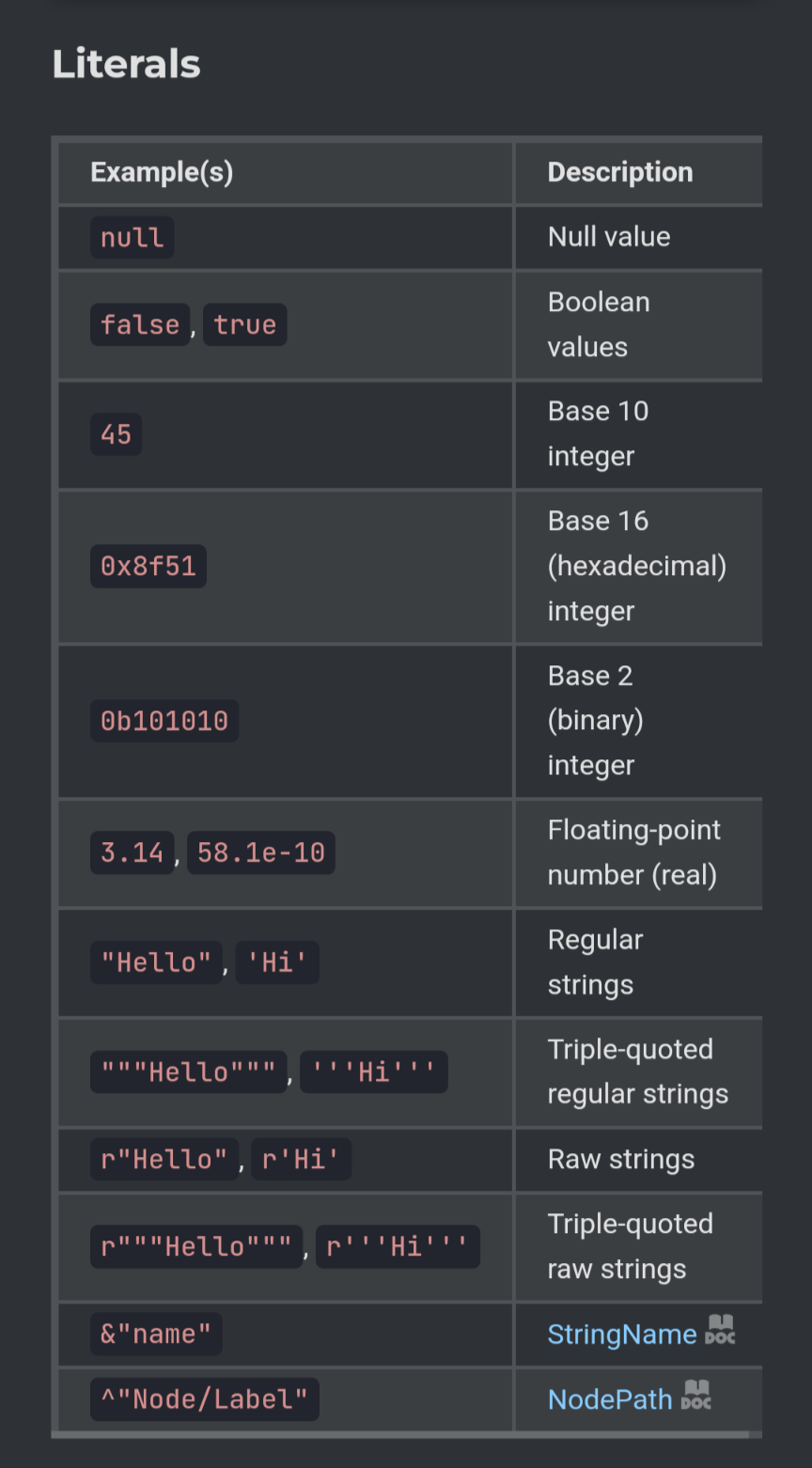This screenshot has height=1468, width=812.
Task: Click the ^"Node/Label" example code
Action: (205, 1399)
